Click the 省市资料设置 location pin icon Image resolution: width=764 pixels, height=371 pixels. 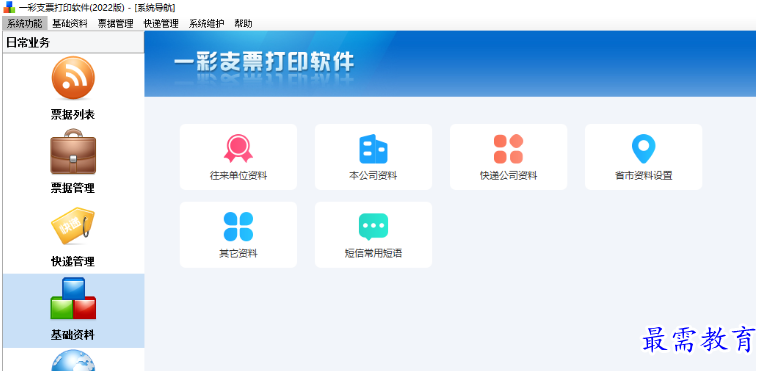coord(644,149)
